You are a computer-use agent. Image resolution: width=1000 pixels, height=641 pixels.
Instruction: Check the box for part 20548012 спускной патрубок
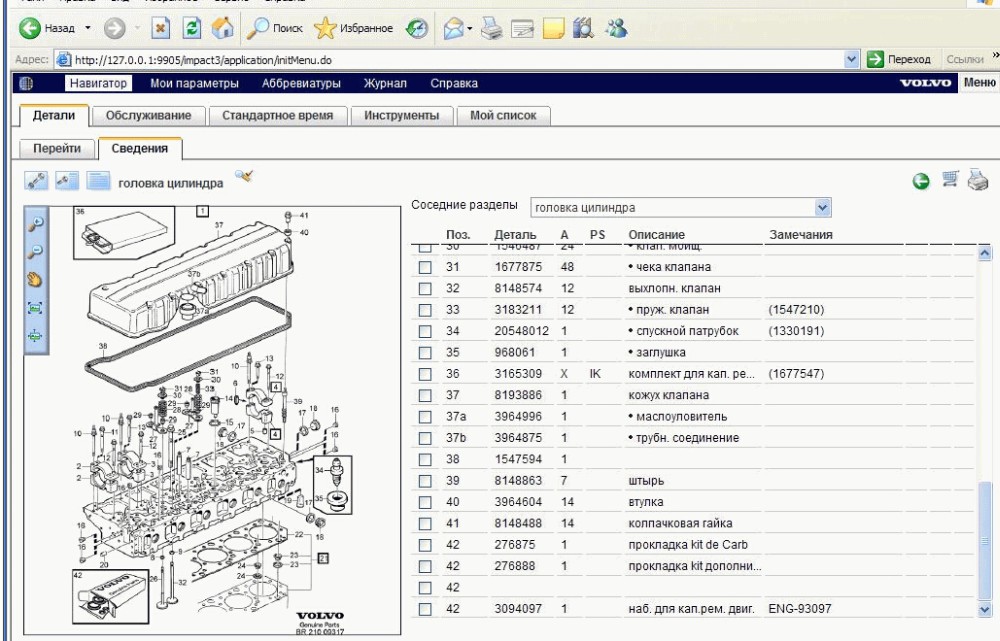[x=425, y=332]
